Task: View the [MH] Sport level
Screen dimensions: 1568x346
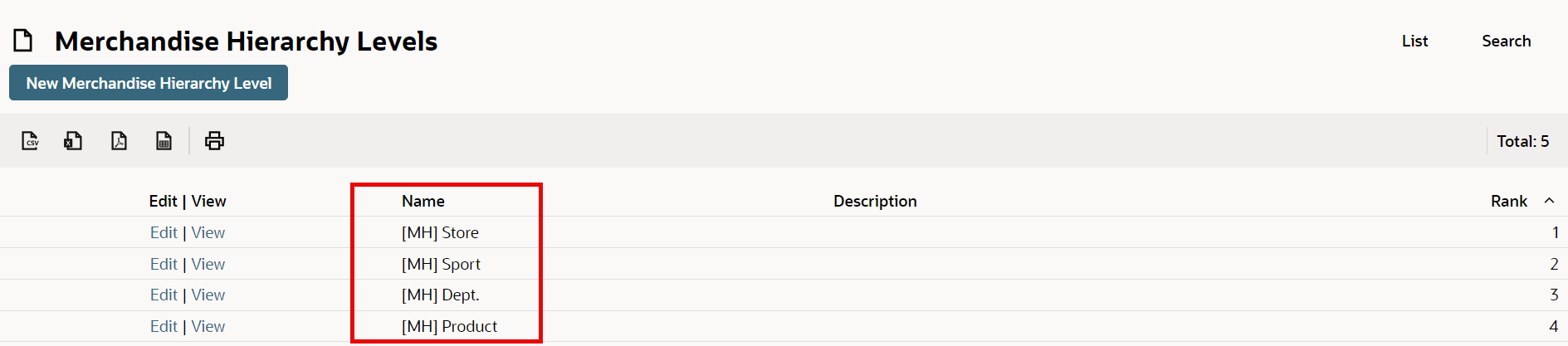Action: pos(208,264)
